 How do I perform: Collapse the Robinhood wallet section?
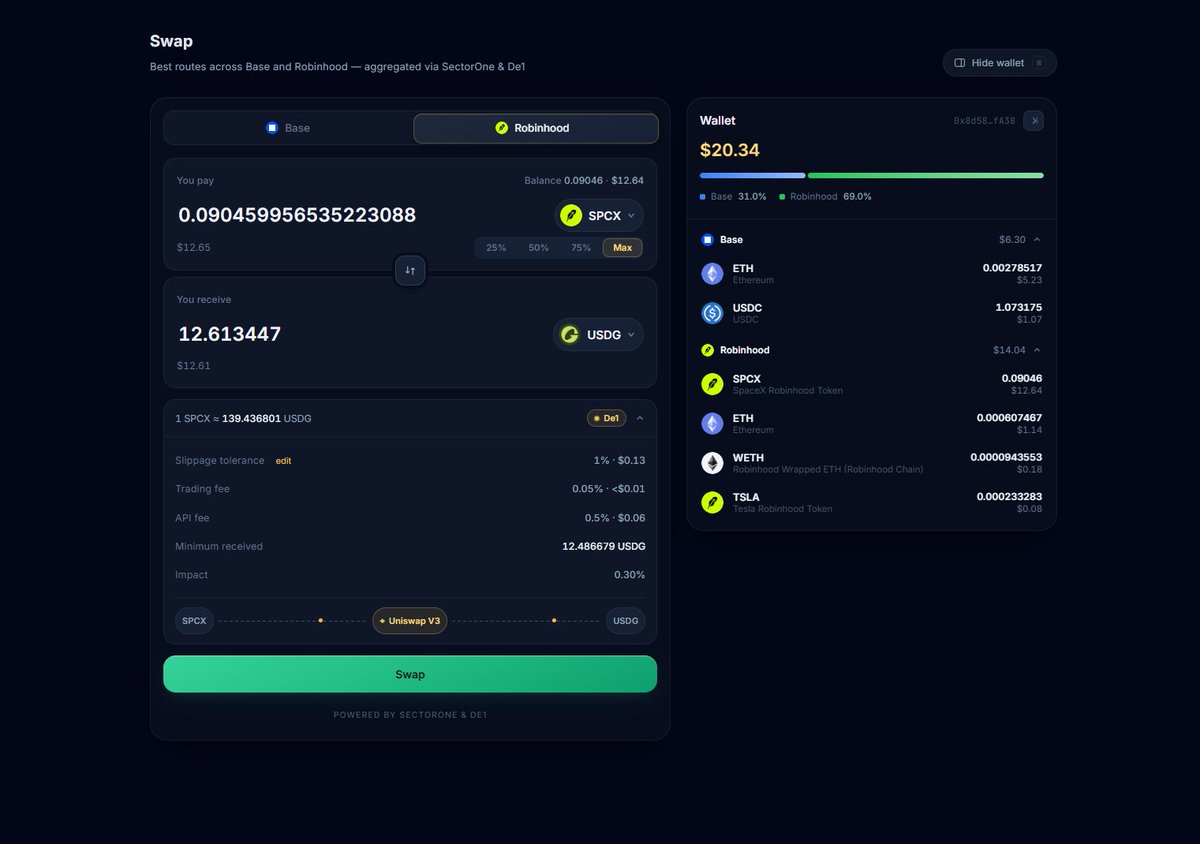pos(1037,350)
